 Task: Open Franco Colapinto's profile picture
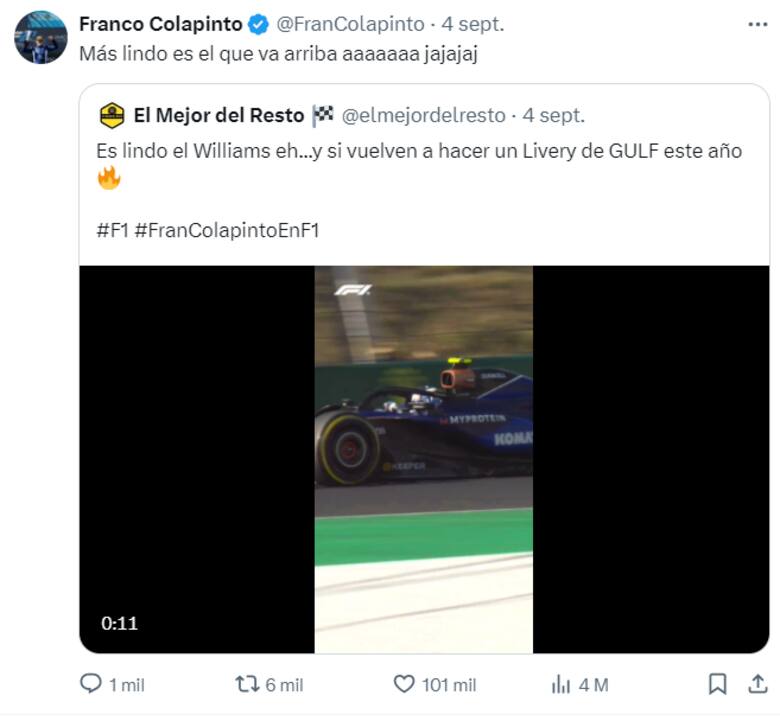pyautogui.click(x=40, y=37)
